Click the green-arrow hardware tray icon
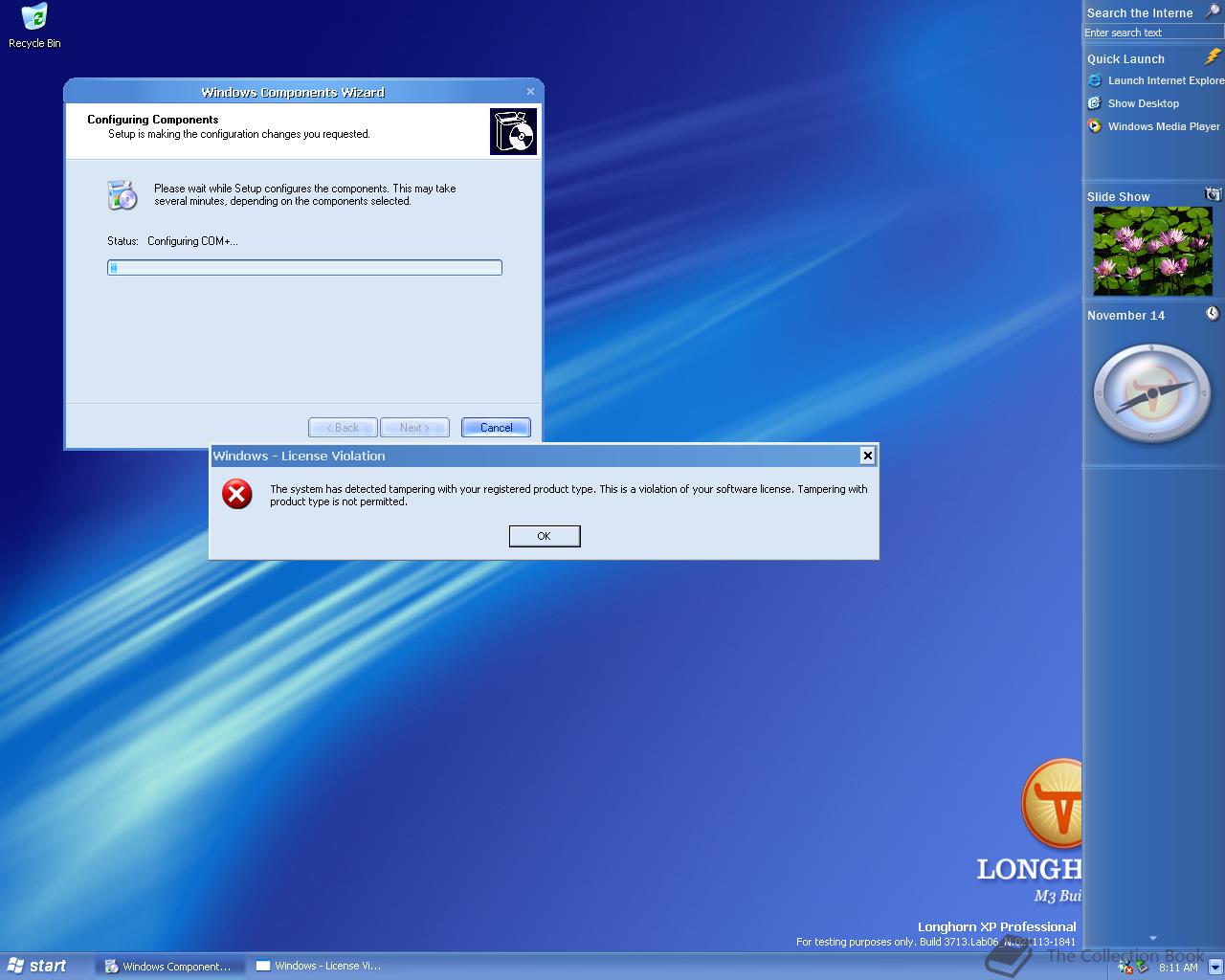 point(1142,968)
